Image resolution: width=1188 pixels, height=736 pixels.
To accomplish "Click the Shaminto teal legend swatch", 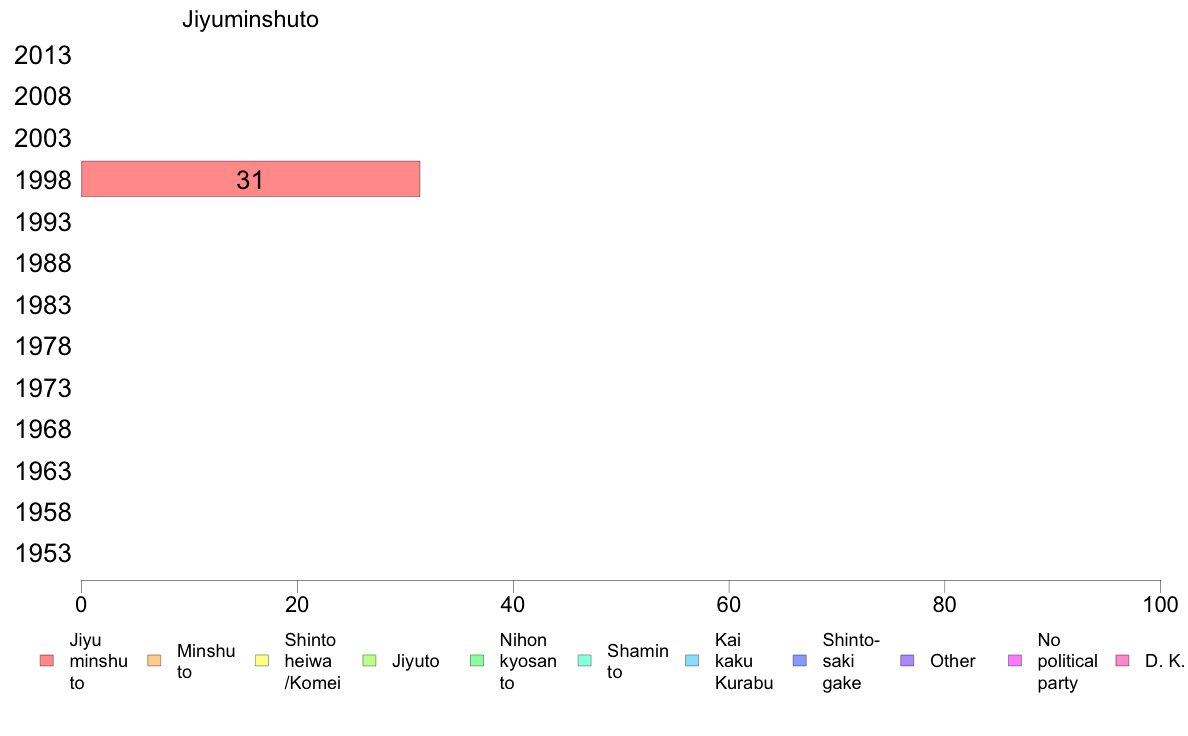I will pos(585,661).
